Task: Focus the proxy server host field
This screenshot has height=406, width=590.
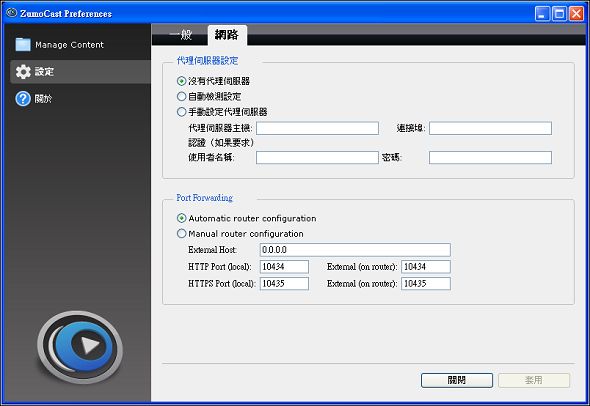Action: (x=317, y=128)
